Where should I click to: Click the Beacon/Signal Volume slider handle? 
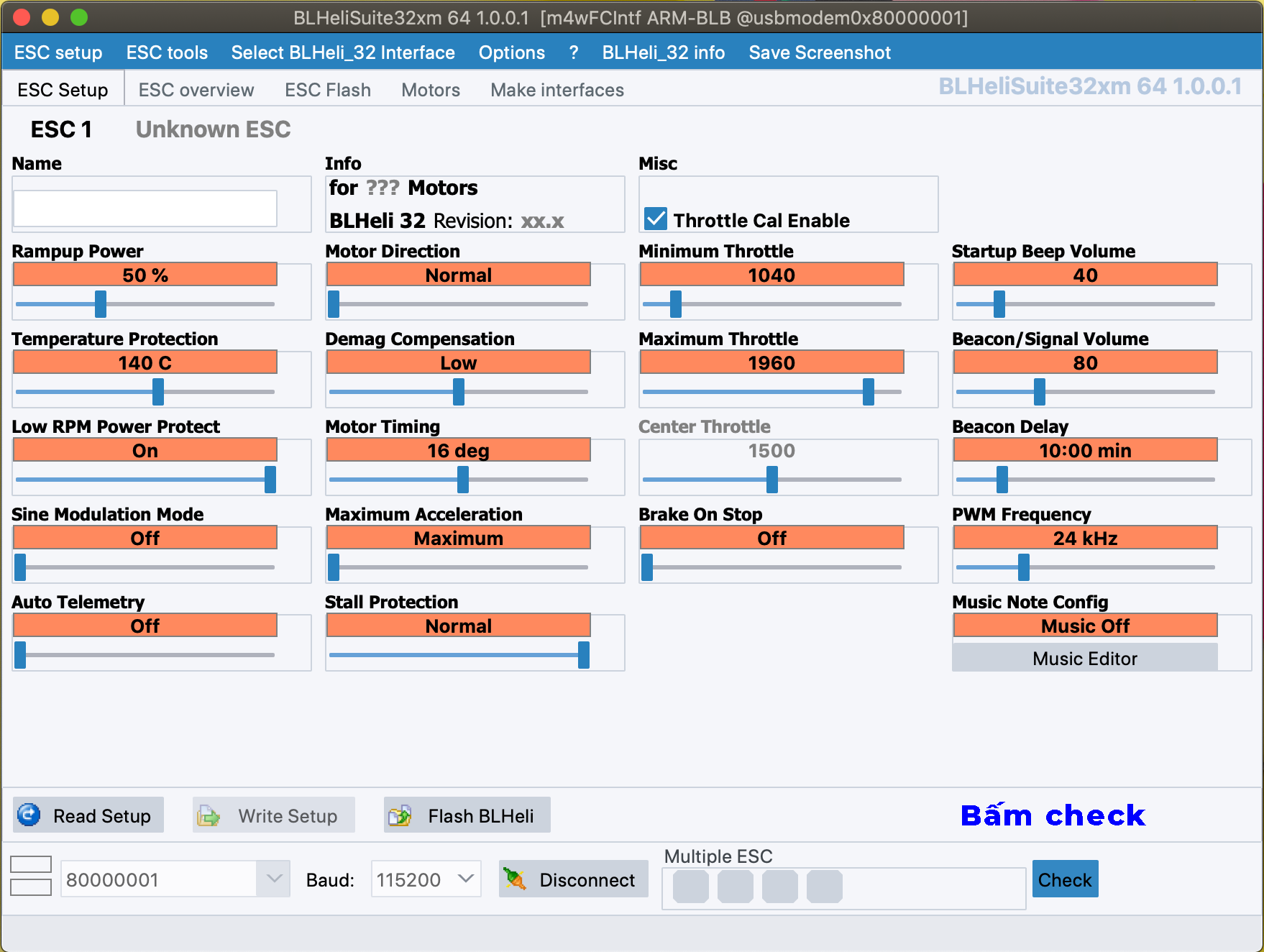coord(1040,391)
